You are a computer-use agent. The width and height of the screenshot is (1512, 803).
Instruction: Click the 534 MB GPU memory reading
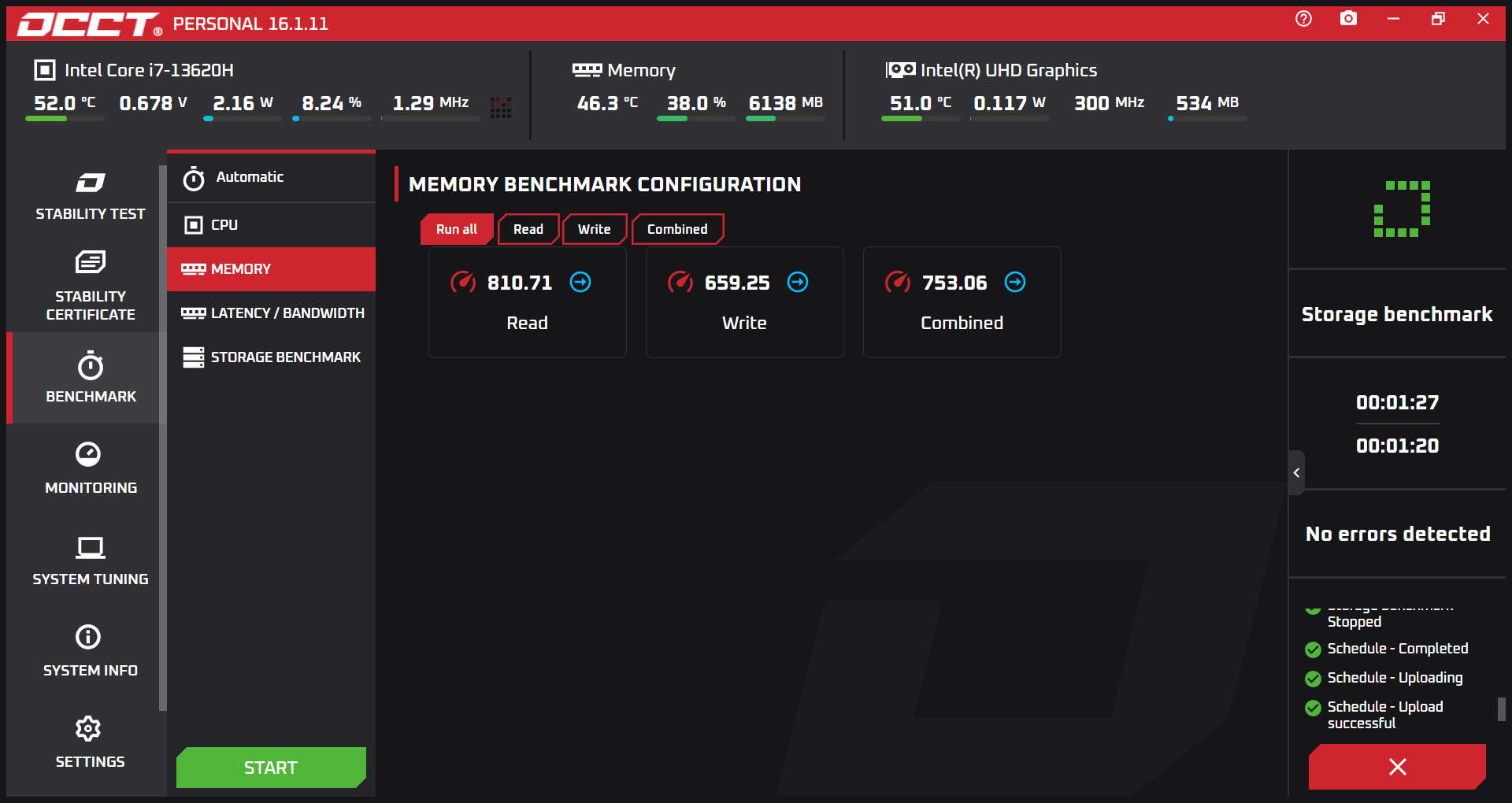click(x=1207, y=103)
